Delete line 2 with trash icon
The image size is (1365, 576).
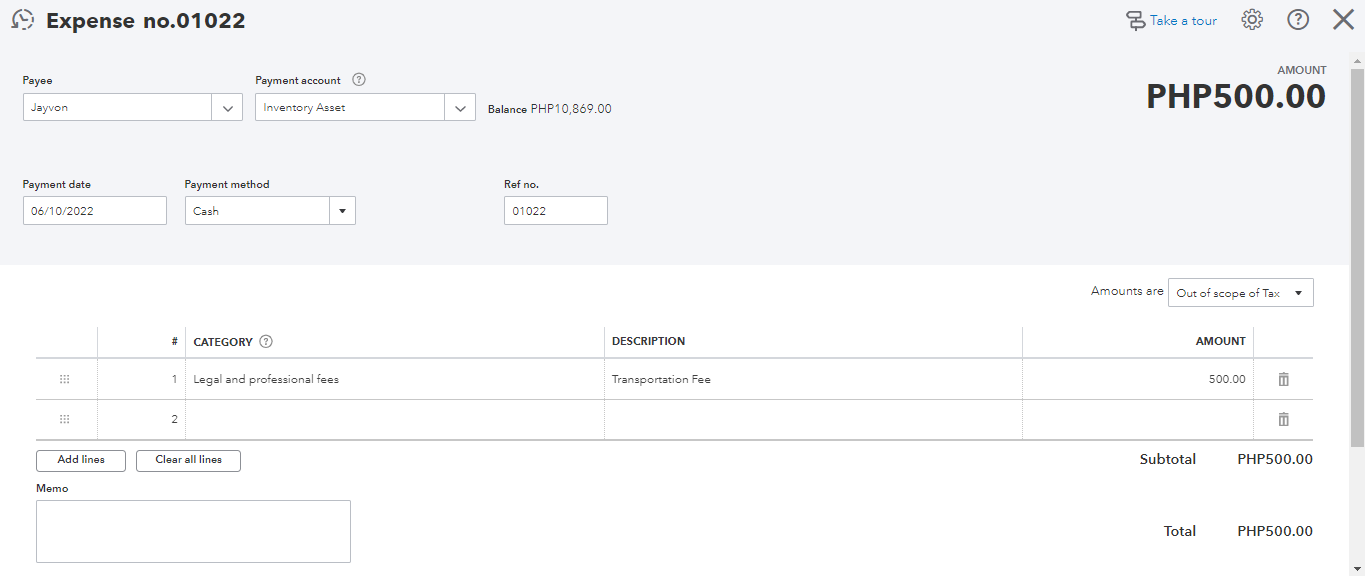coord(1284,419)
